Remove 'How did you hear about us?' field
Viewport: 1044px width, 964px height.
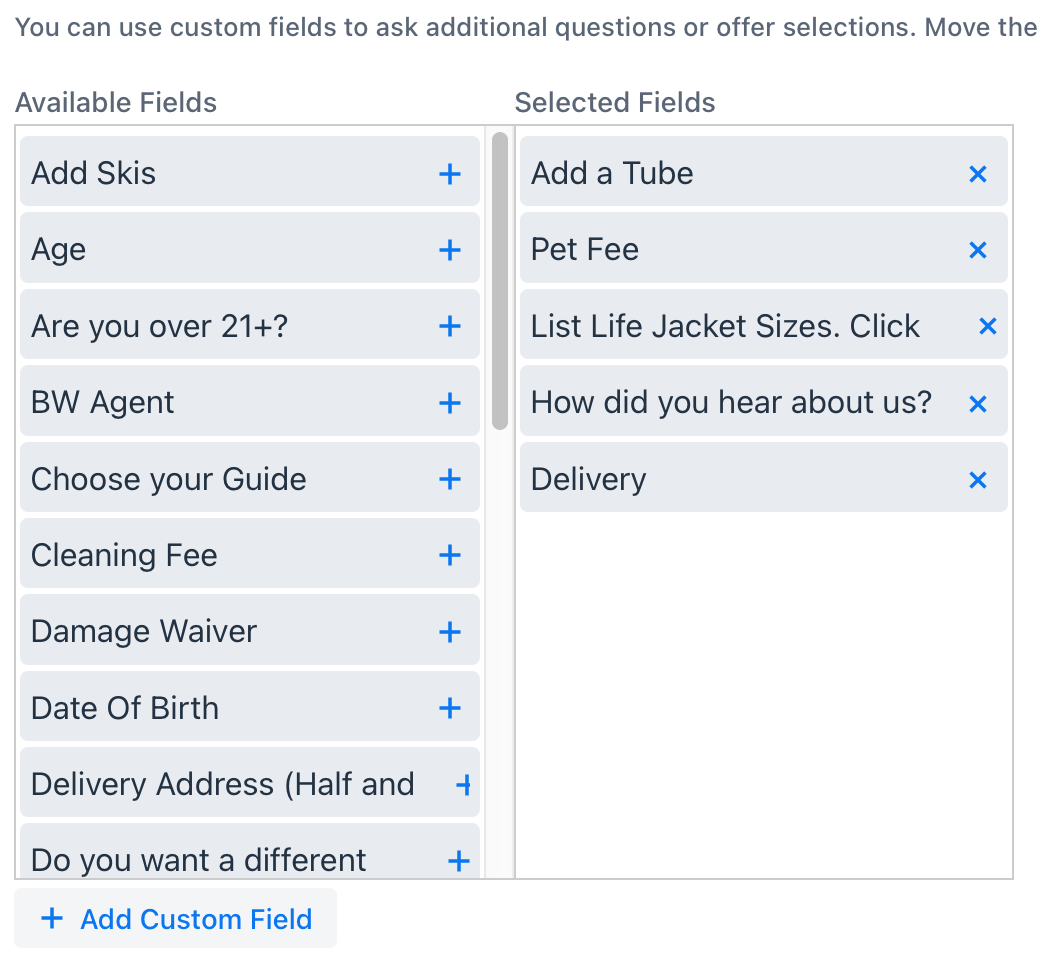coord(977,403)
